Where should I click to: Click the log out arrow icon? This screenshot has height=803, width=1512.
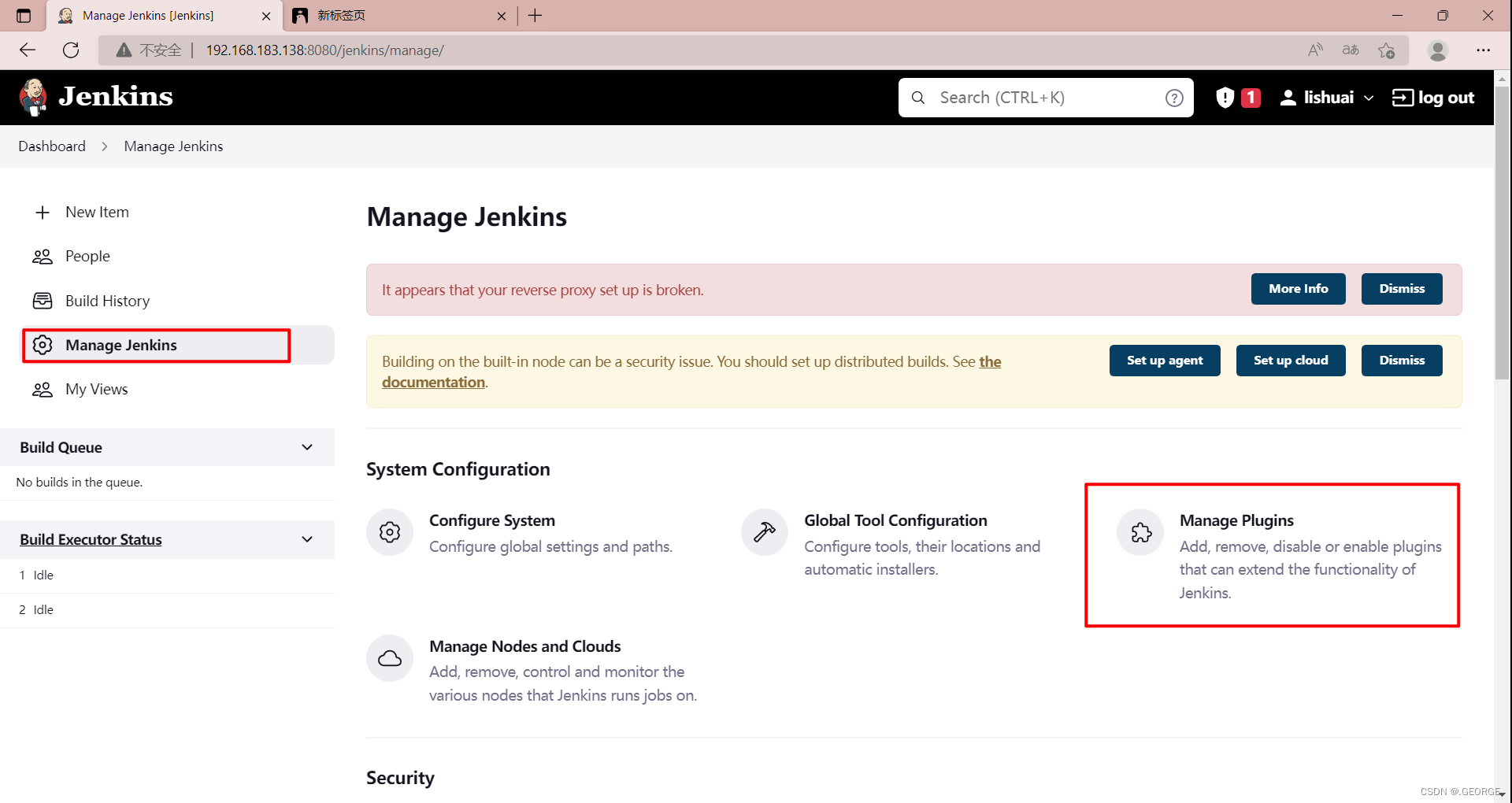[x=1403, y=98]
